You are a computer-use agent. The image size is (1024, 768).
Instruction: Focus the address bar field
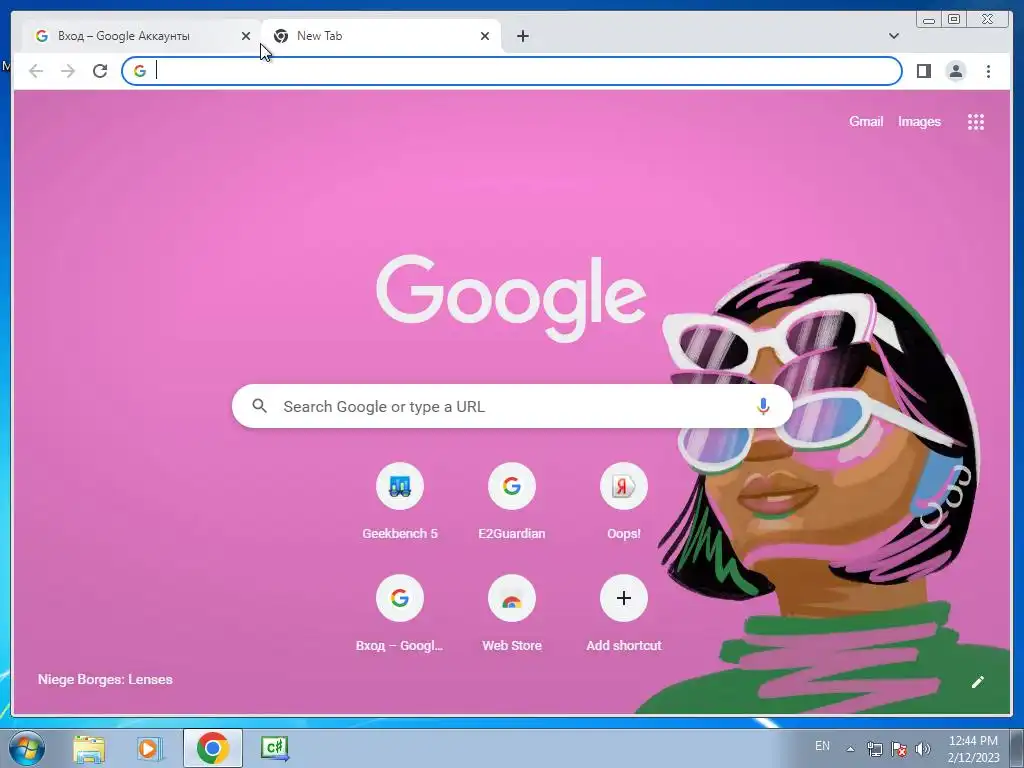[511, 71]
